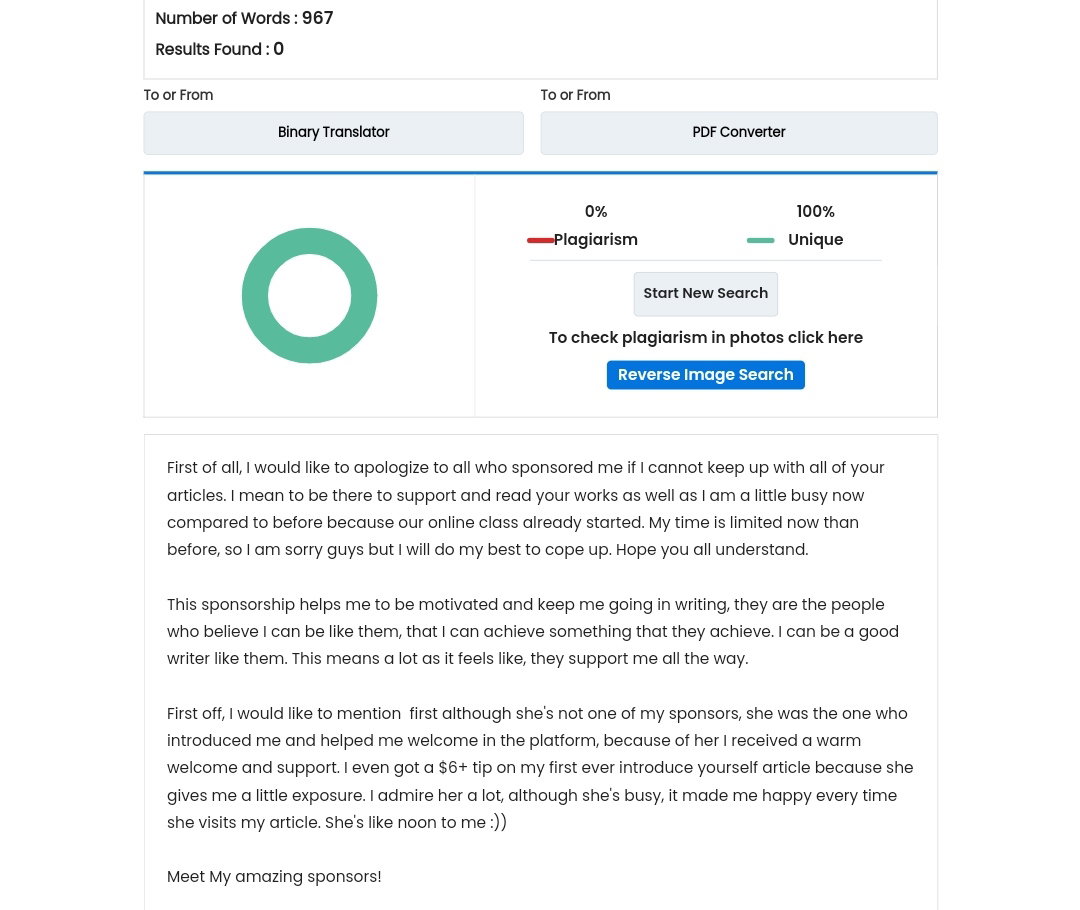Open the PDF Converter tool

point(738,133)
